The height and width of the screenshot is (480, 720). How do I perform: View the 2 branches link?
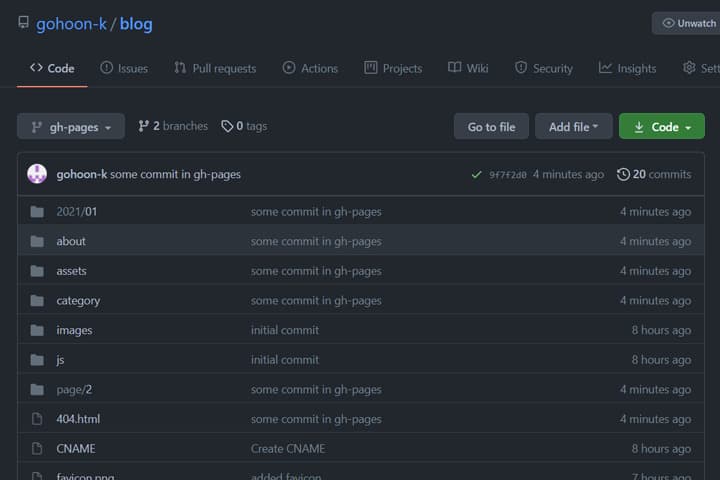173,126
